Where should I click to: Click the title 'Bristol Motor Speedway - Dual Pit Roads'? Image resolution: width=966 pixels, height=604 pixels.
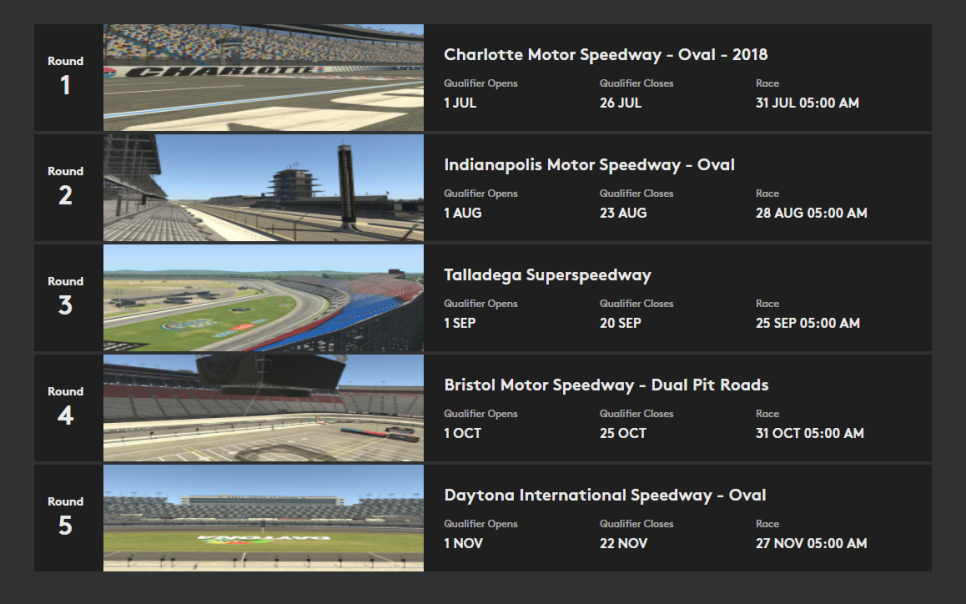click(606, 385)
